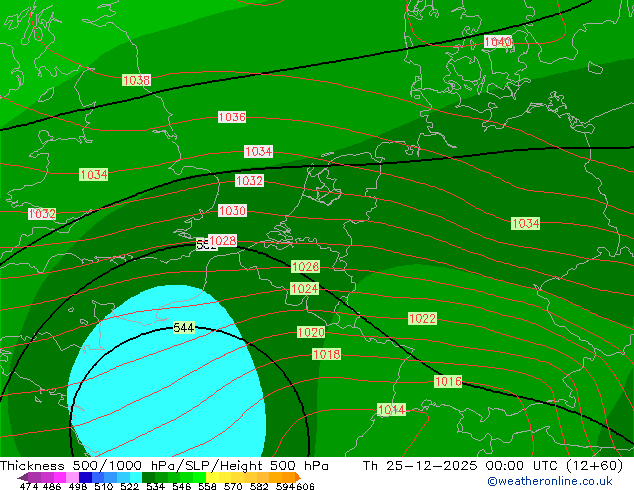Viewport: 634px width, 490px height.
Task: Select the bright magenta legend swatch
Action: tap(59, 477)
